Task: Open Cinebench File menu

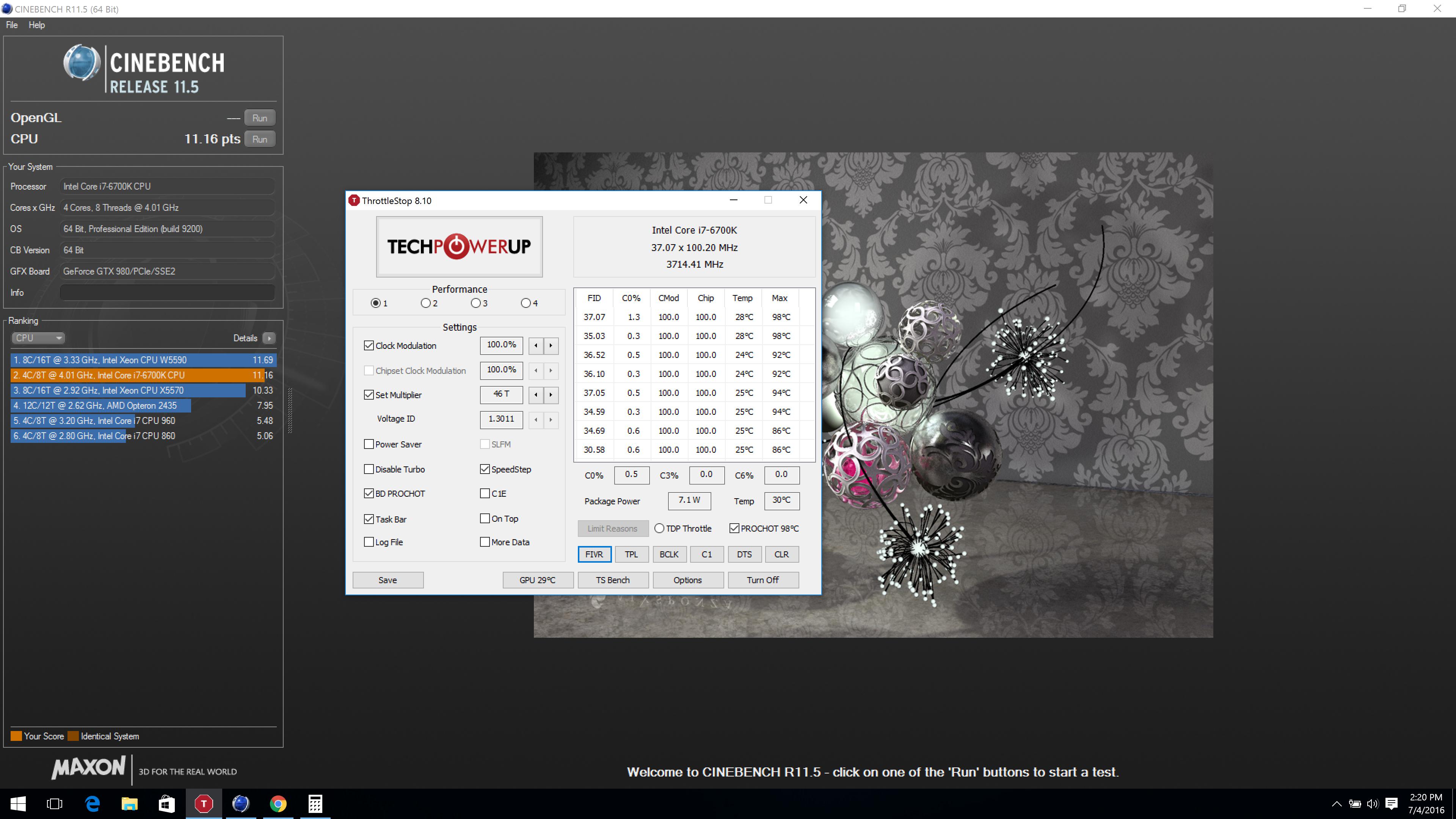Action: pyautogui.click(x=12, y=25)
